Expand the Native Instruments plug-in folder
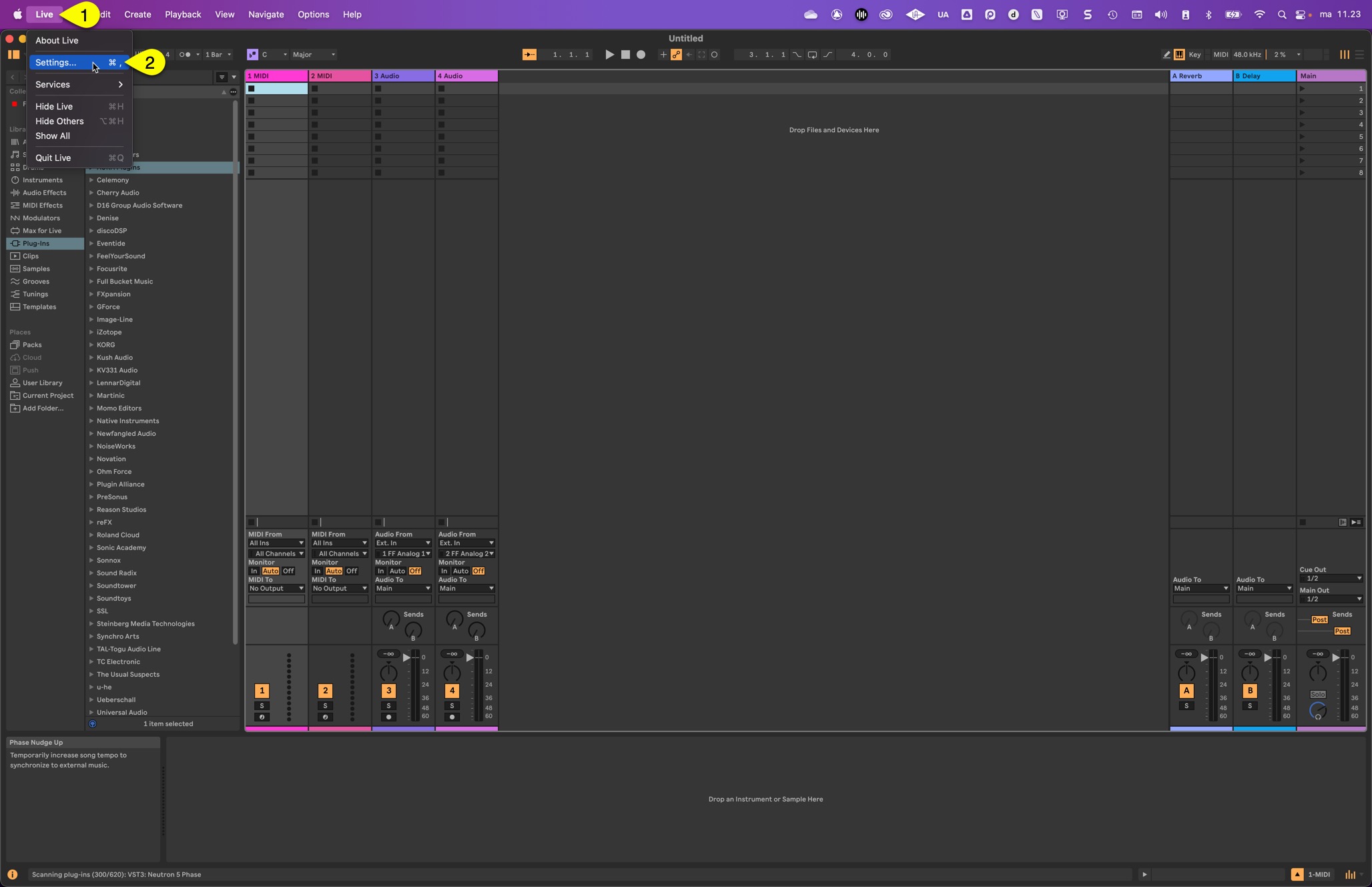Image resolution: width=1372 pixels, height=887 pixels. pos(91,421)
